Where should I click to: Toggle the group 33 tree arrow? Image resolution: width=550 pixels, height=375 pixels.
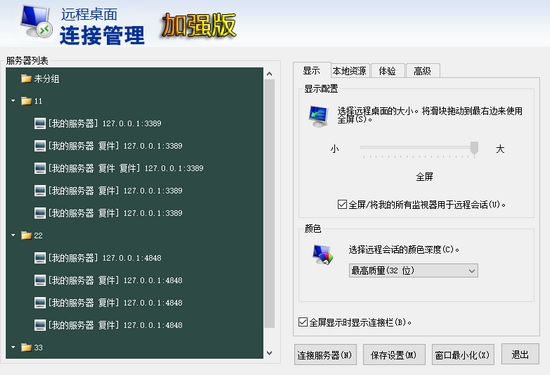click(x=13, y=348)
